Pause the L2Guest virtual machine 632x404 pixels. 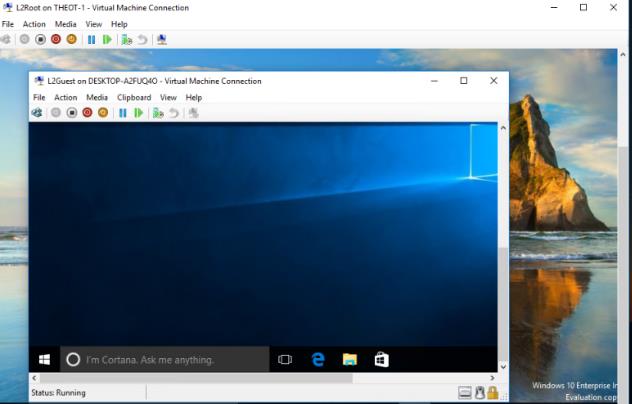click(x=123, y=113)
